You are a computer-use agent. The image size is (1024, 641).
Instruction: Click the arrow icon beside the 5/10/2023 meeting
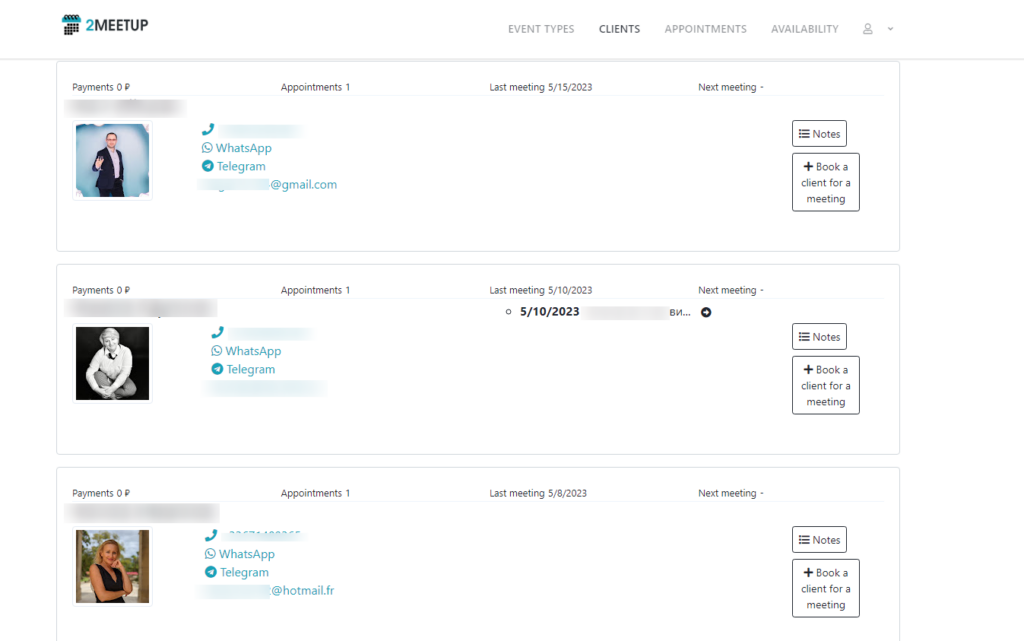706,312
